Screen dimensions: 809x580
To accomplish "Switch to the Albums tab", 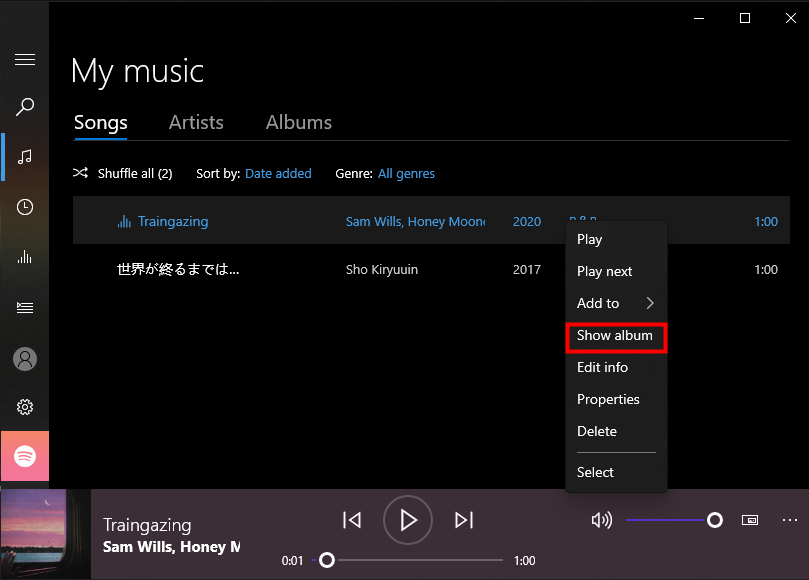I will tap(299, 123).
